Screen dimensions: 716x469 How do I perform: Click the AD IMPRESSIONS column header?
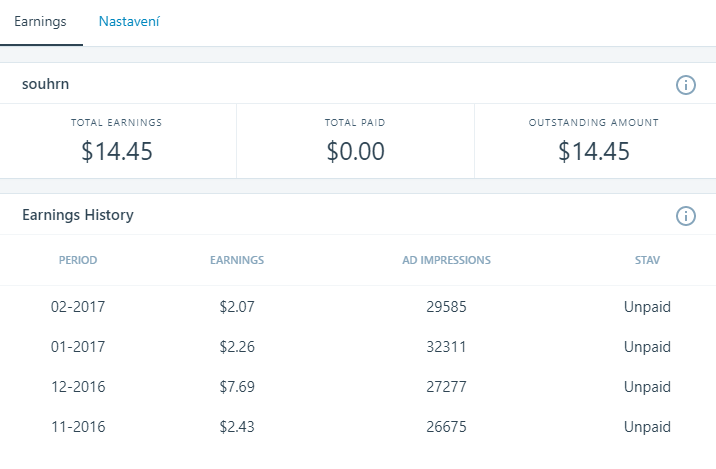pos(446,260)
